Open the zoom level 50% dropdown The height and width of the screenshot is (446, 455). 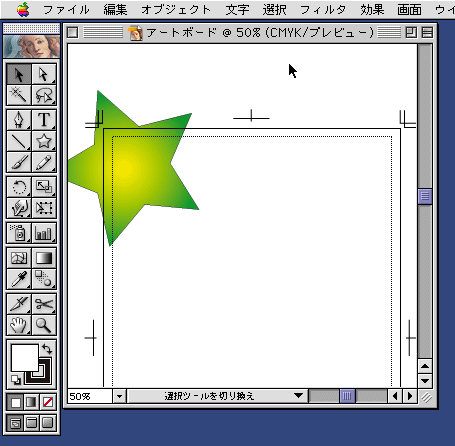coord(120,396)
